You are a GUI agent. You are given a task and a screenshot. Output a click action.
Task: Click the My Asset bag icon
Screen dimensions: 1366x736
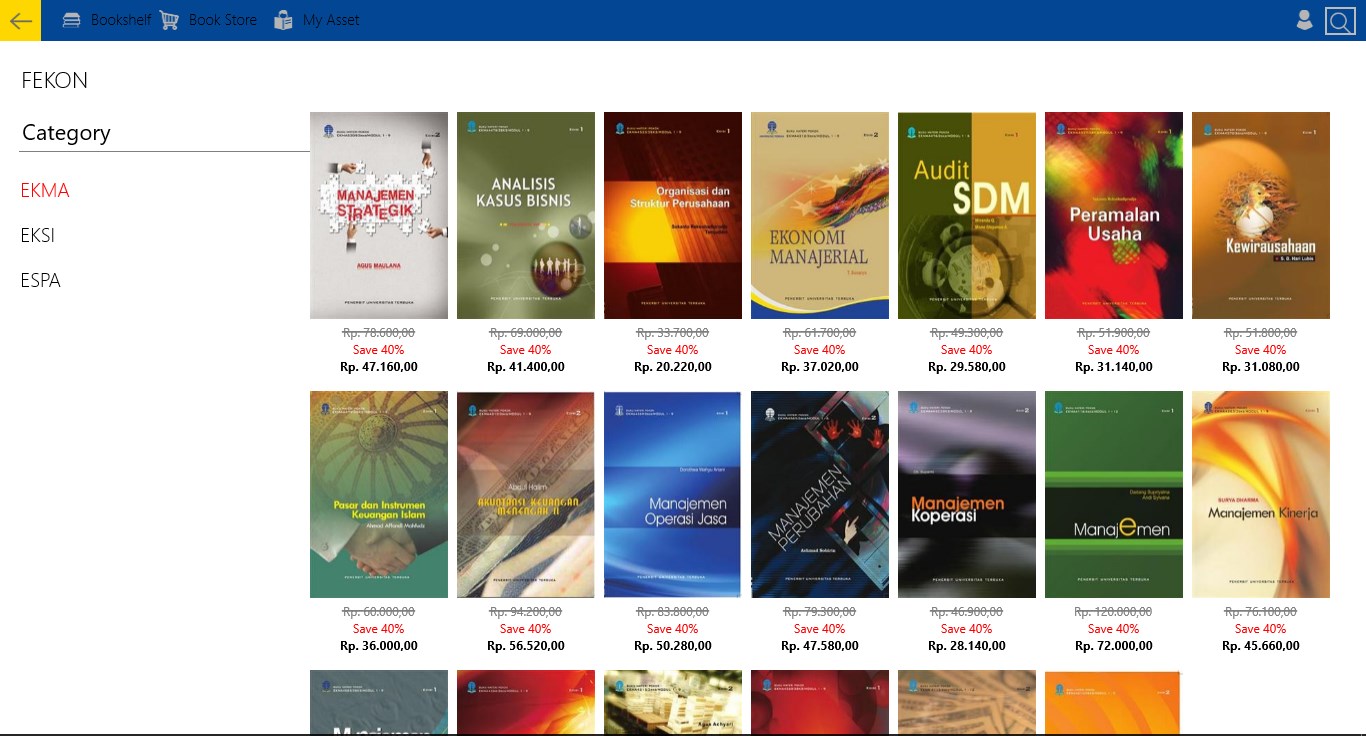[284, 20]
